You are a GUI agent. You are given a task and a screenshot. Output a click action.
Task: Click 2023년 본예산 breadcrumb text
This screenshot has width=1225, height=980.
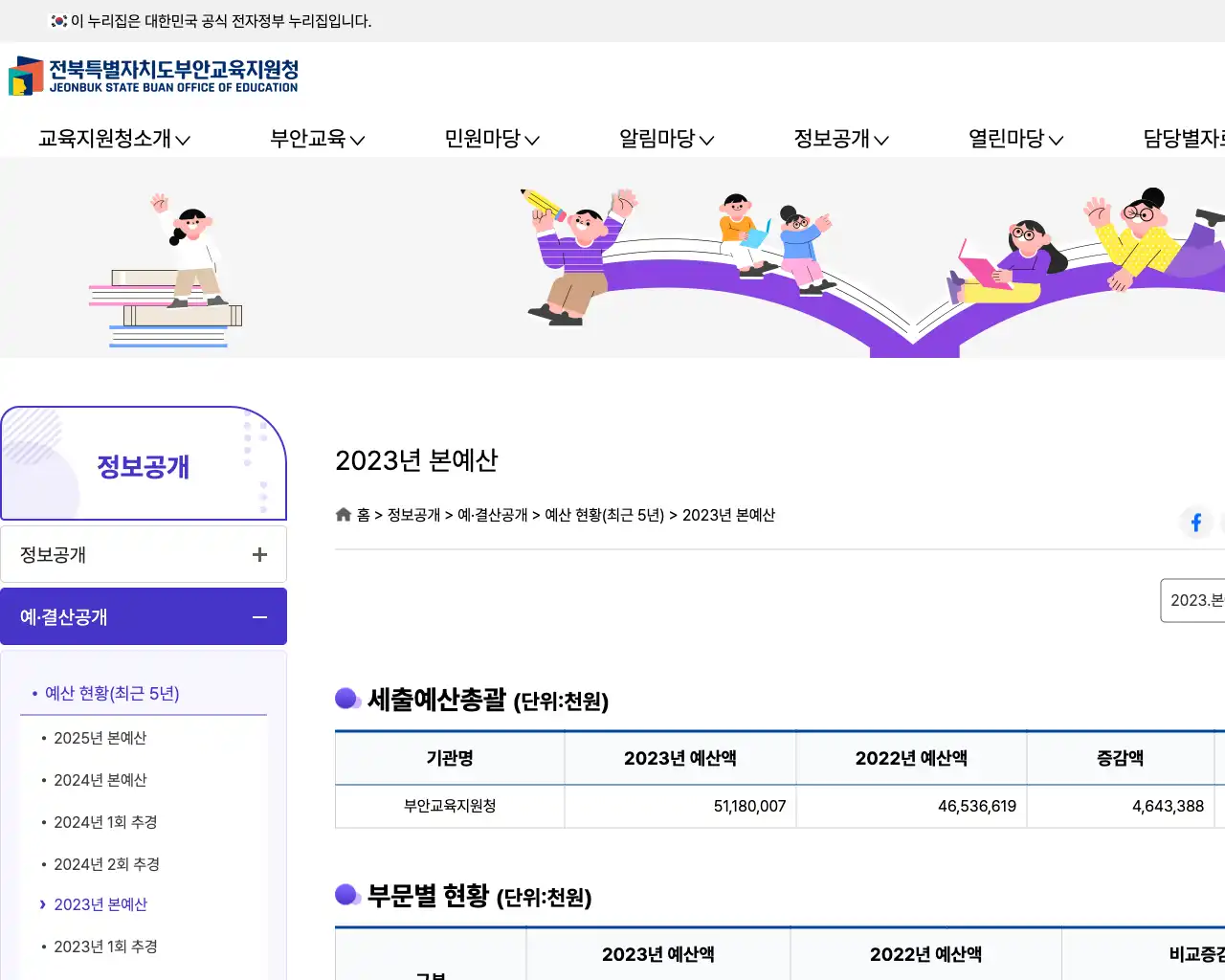point(728,515)
